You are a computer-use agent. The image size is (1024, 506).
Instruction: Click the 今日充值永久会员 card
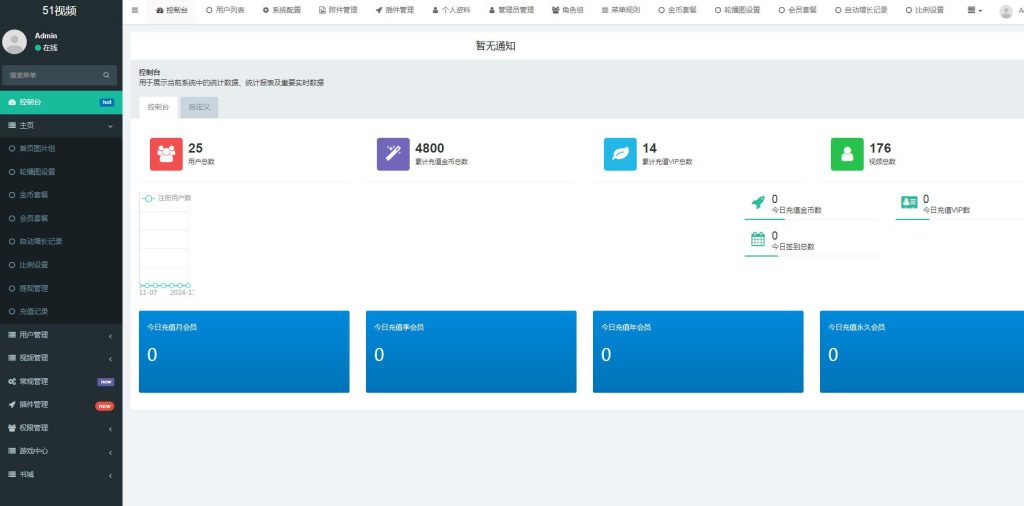pos(922,352)
